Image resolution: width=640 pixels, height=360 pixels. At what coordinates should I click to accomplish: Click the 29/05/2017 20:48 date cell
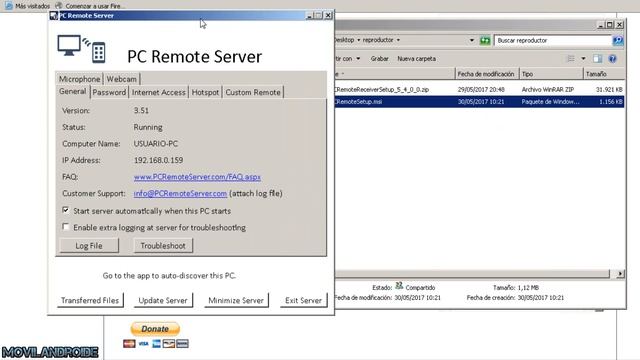tap(481, 89)
